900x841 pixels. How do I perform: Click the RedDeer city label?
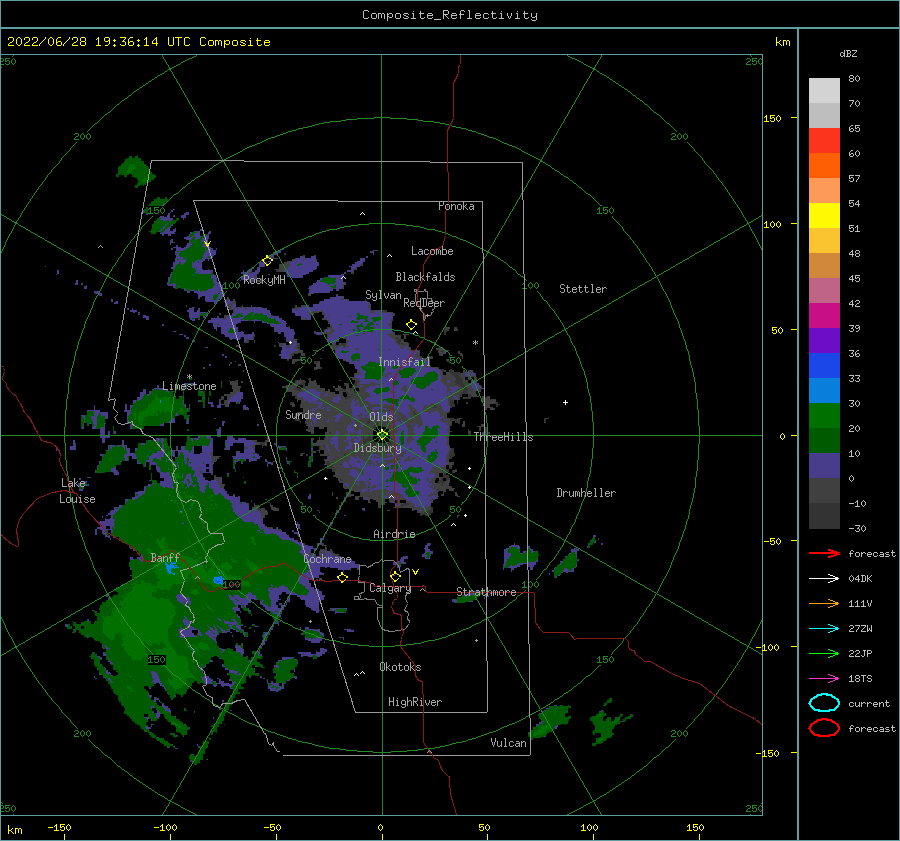(424, 303)
